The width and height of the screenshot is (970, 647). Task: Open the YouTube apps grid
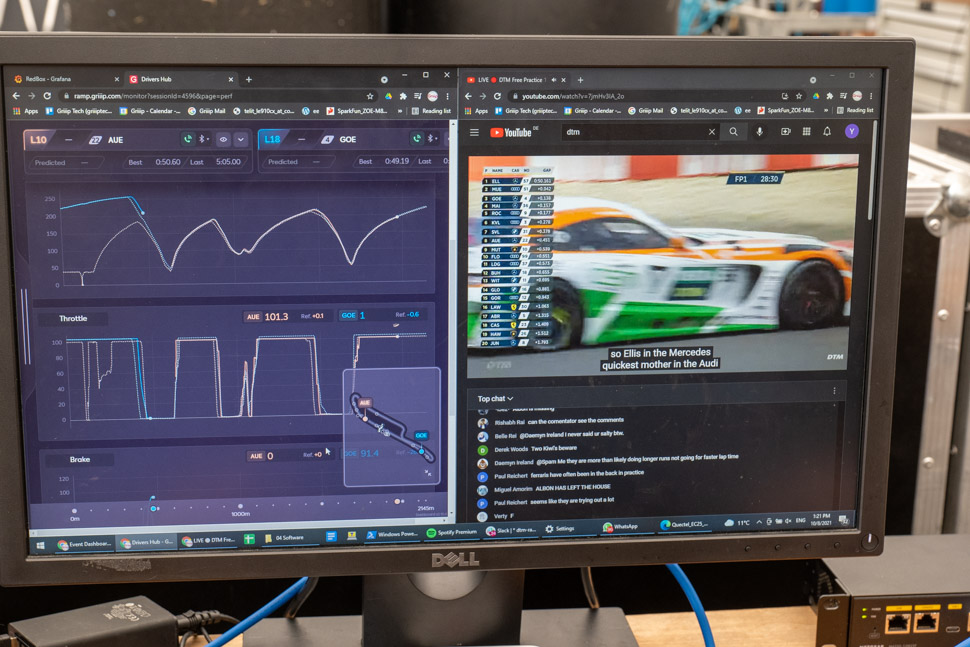pos(807,132)
